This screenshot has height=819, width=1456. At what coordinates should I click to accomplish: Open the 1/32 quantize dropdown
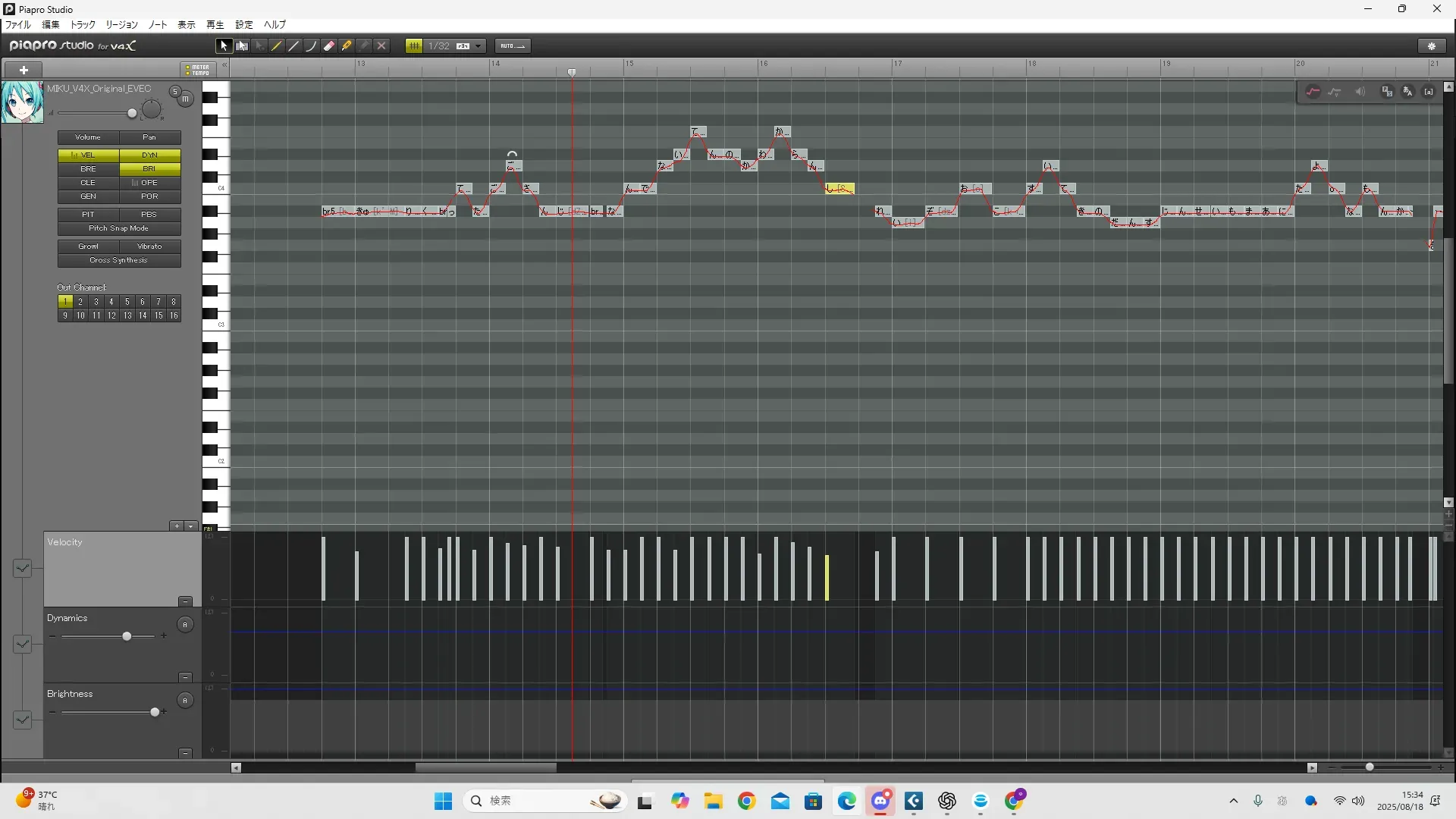[x=479, y=46]
